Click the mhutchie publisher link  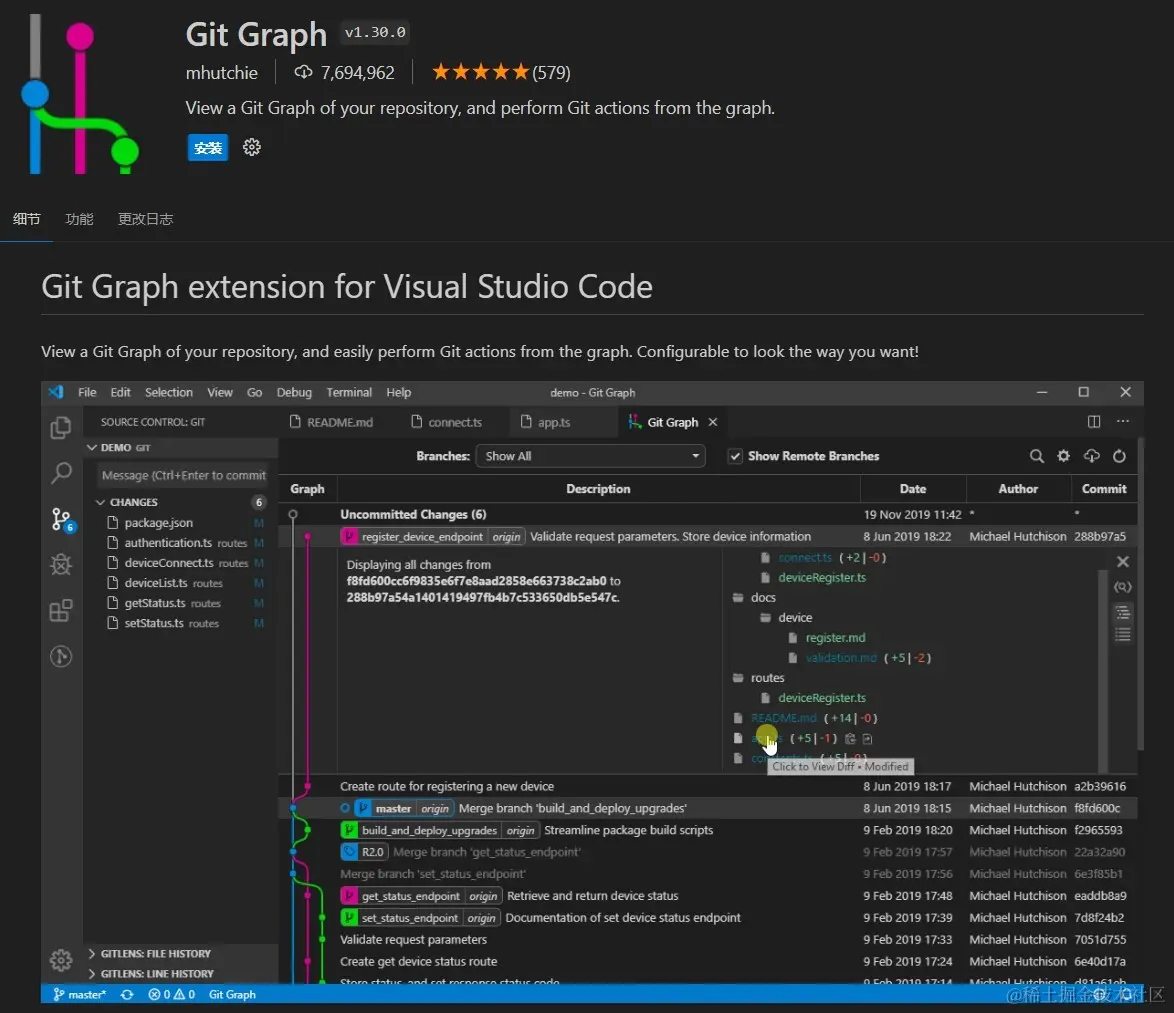(x=222, y=73)
